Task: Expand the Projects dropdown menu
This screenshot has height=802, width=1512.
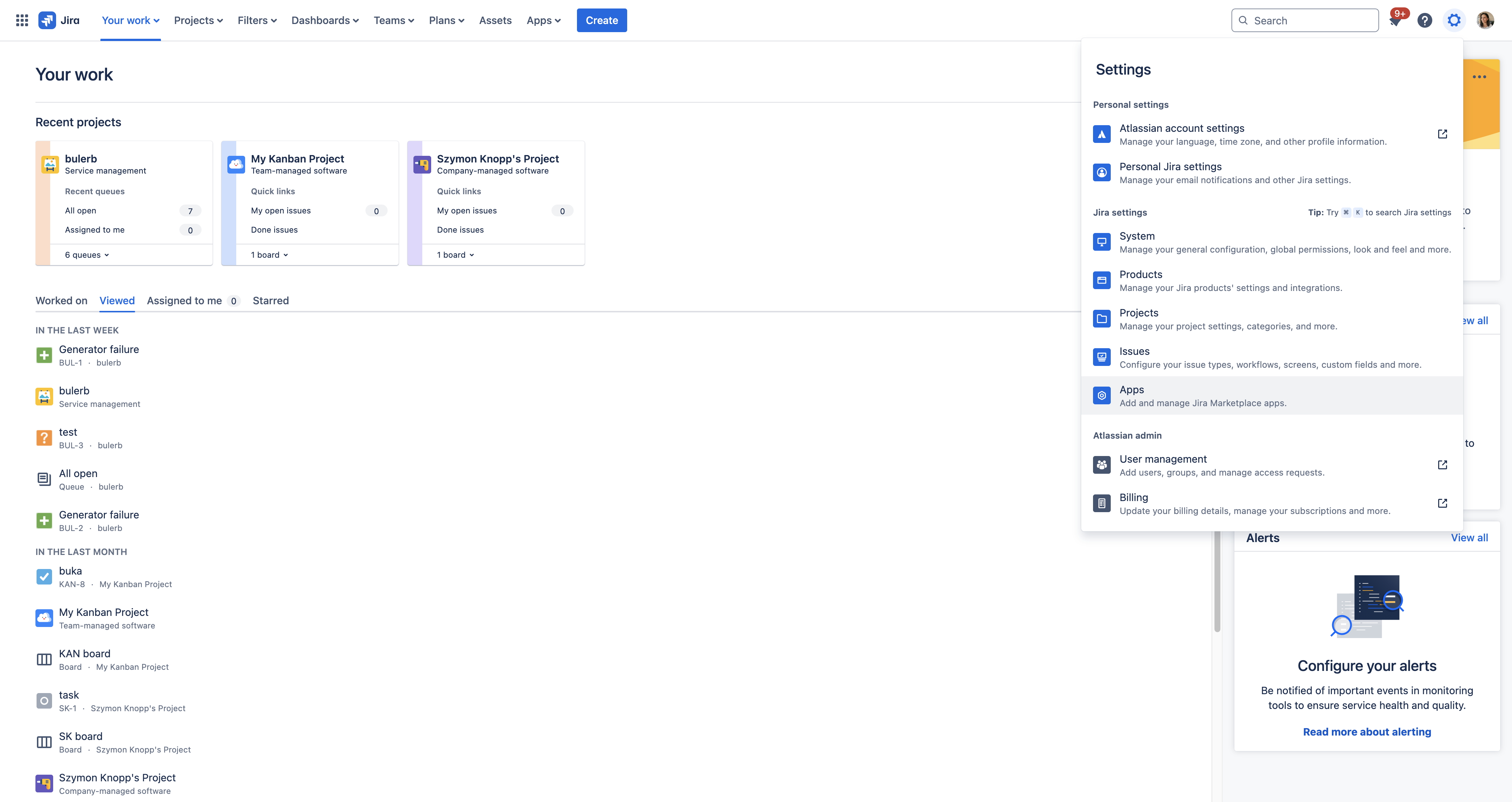Action: point(198,21)
